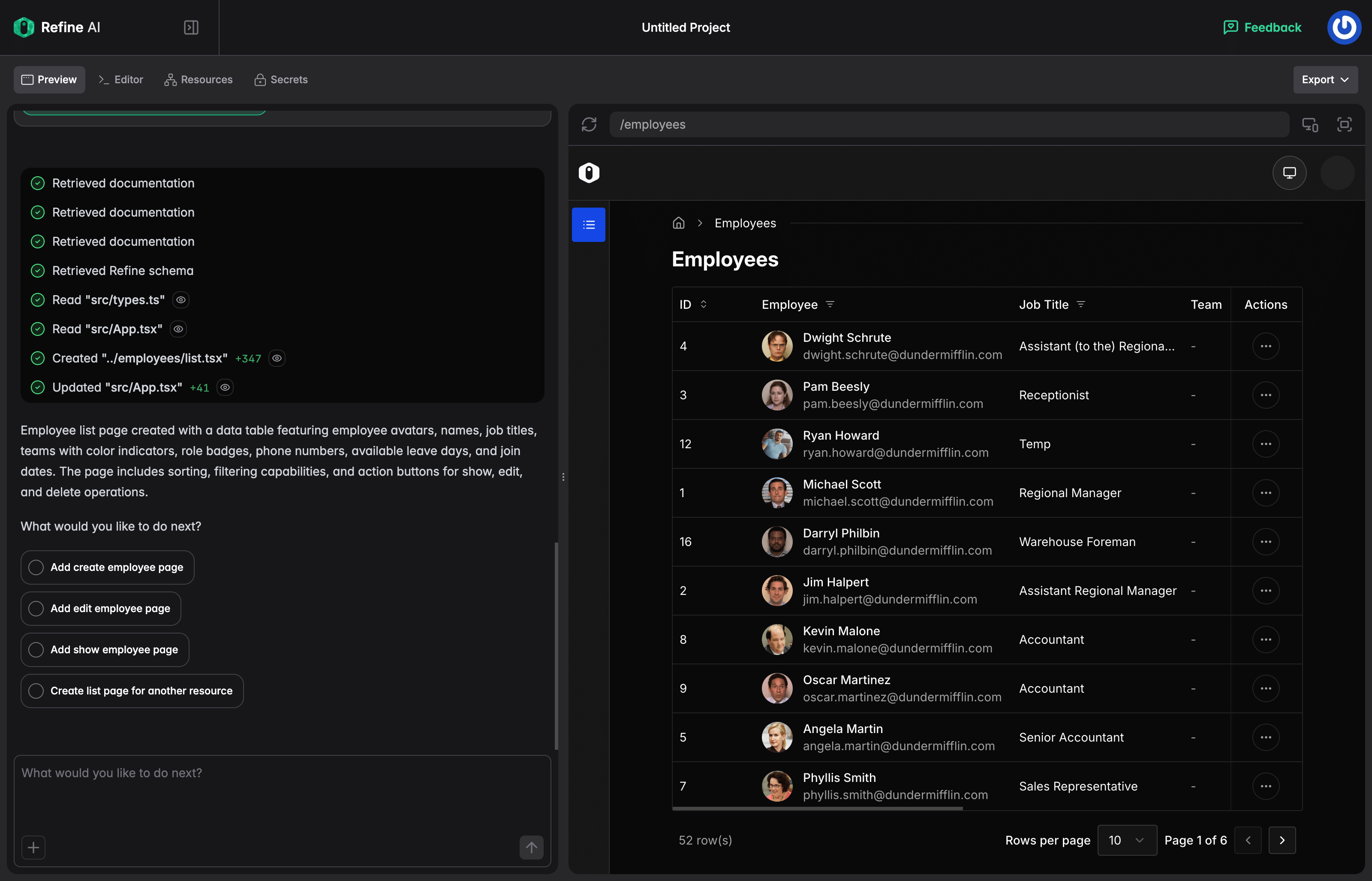This screenshot has height=881, width=1372.
Task: Open the responsive device preview icon
Action: click(1310, 124)
